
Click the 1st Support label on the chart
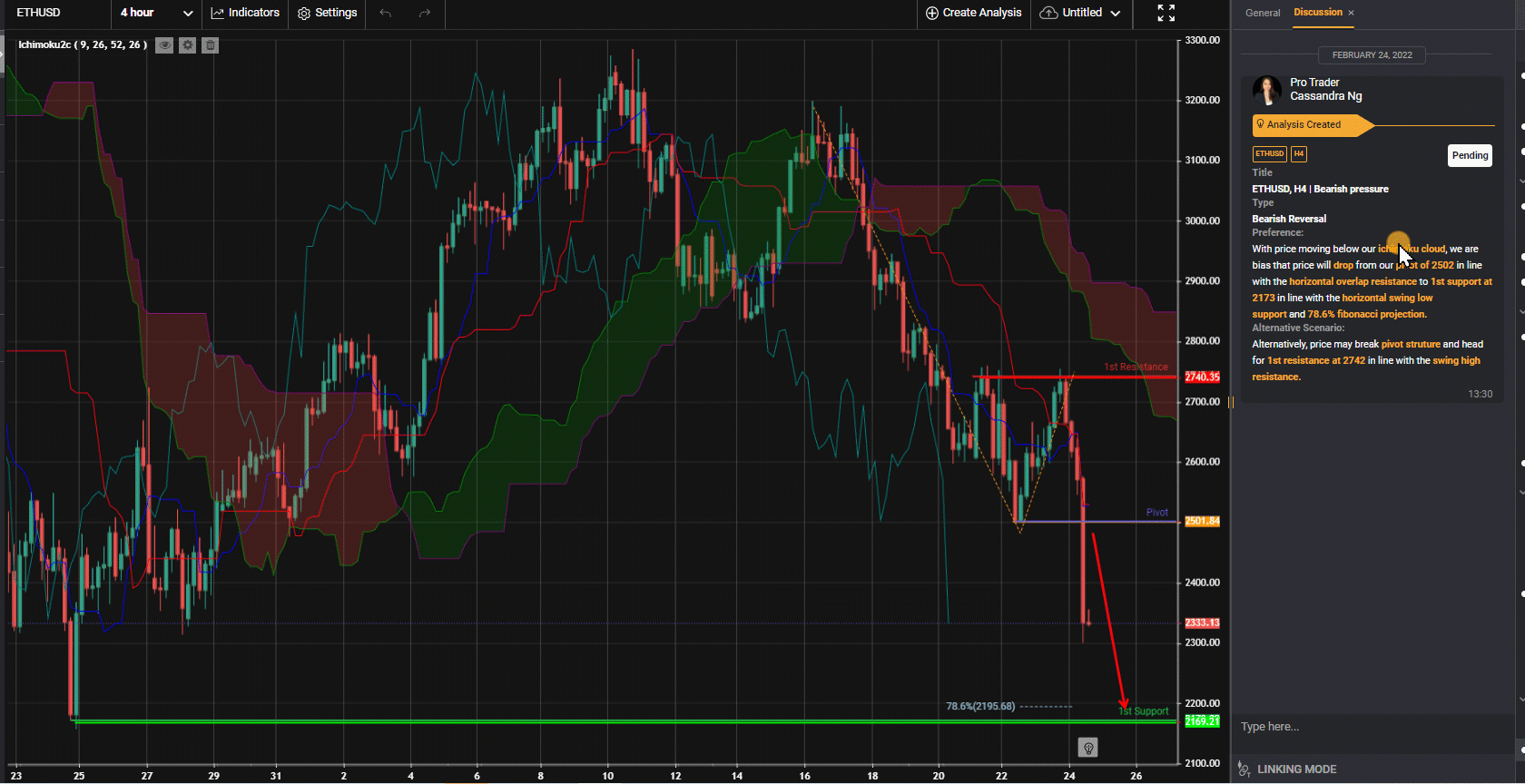(1144, 711)
